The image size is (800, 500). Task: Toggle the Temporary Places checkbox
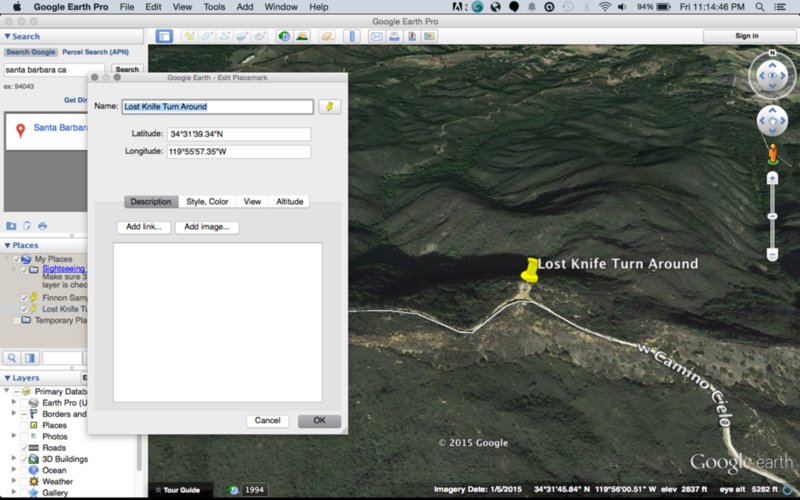coord(16,320)
